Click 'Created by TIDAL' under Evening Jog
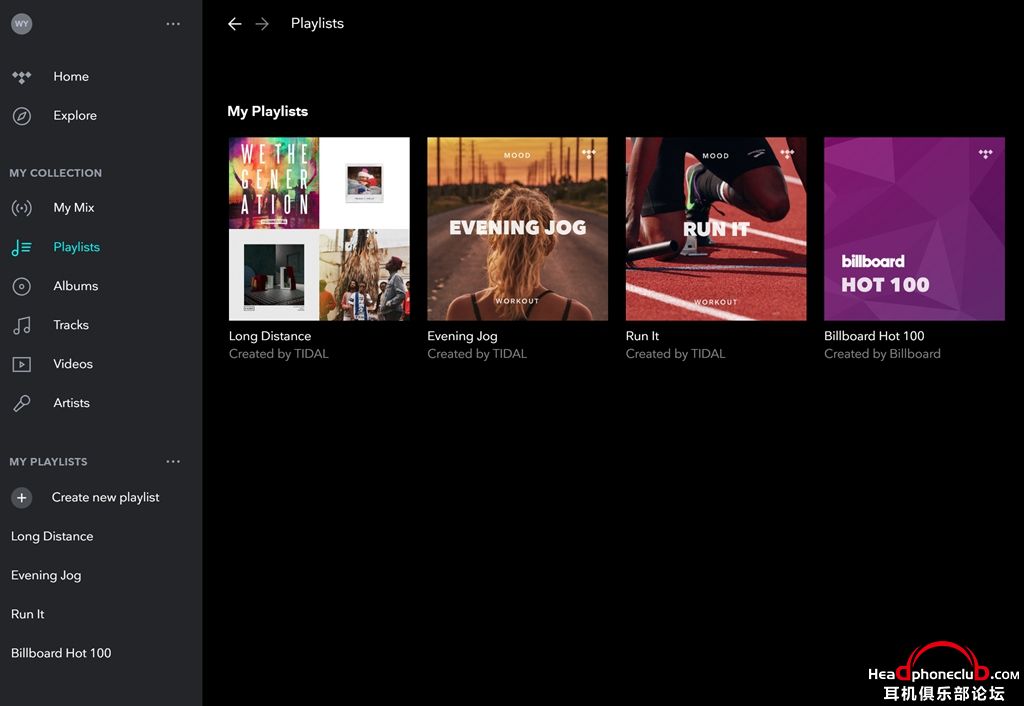 [477, 354]
